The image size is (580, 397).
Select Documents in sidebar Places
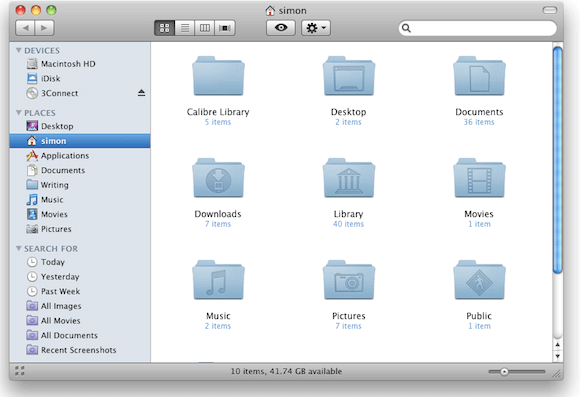click(80, 170)
